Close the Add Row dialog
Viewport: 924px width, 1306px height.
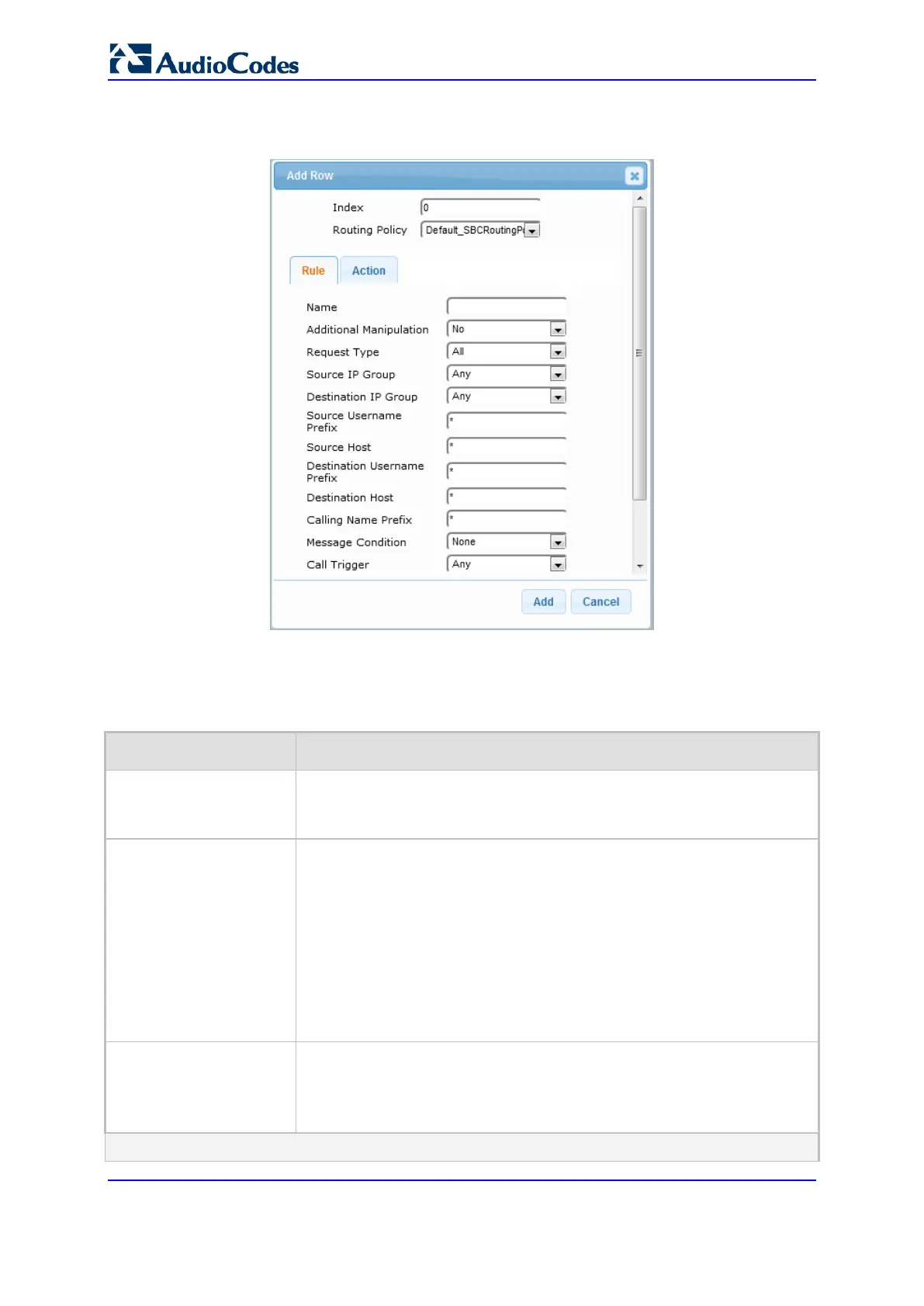(x=634, y=176)
